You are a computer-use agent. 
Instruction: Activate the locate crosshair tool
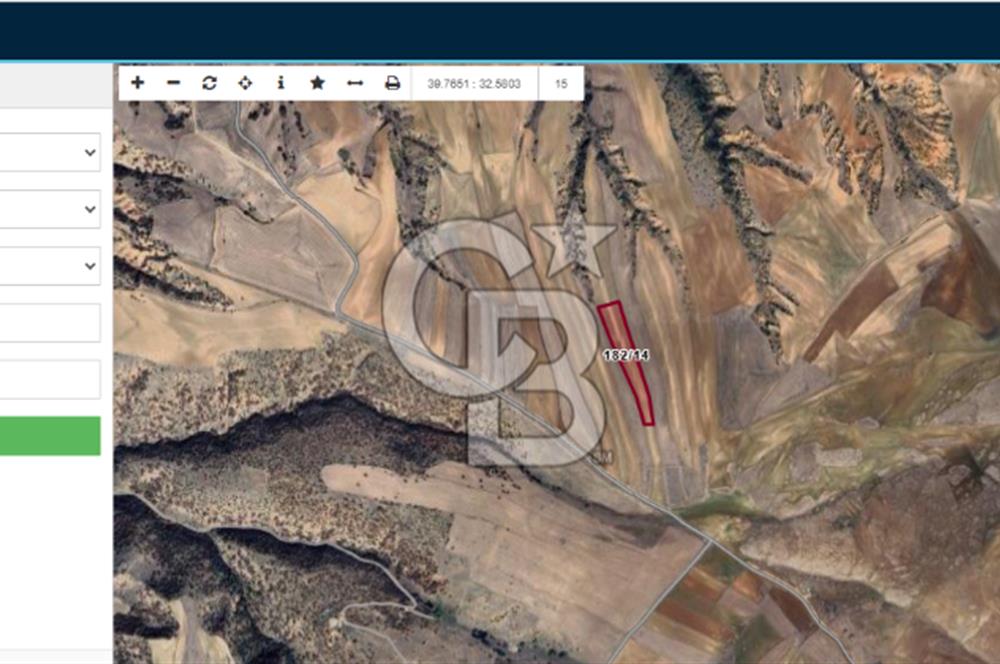click(x=245, y=83)
